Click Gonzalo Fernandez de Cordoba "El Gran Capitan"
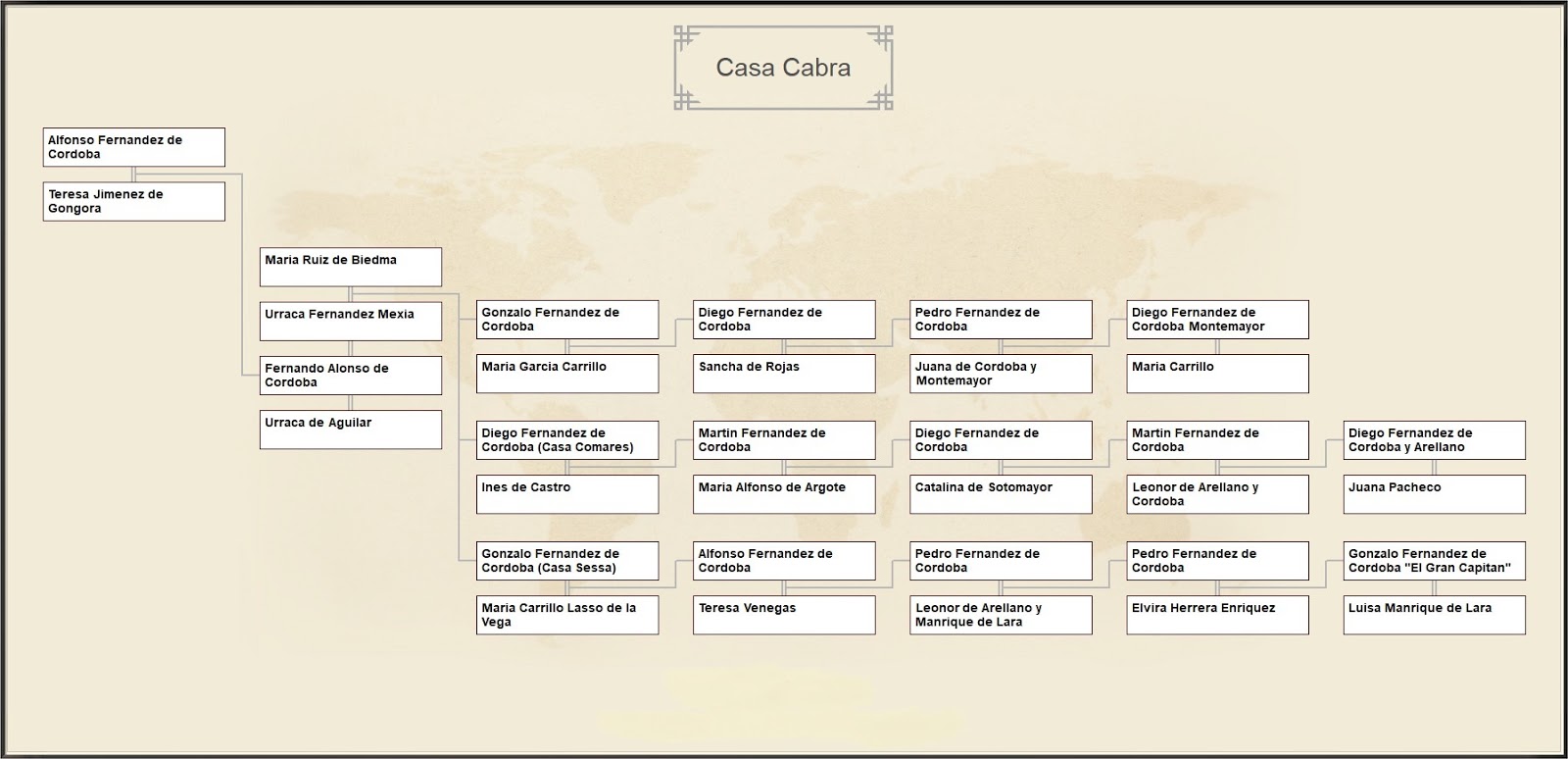Image resolution: width=1568 pixels, height=759 pixels. pyautogui.click(x=1434, y=560)
